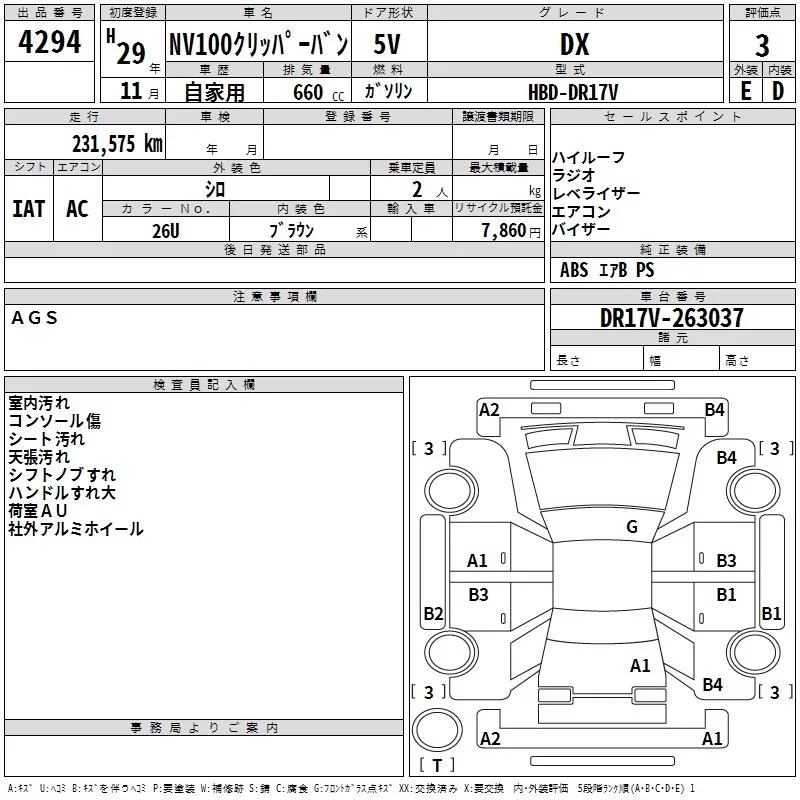Select grade value DX
The height and width of the screenshot is (800, 800).
[574, 44]
